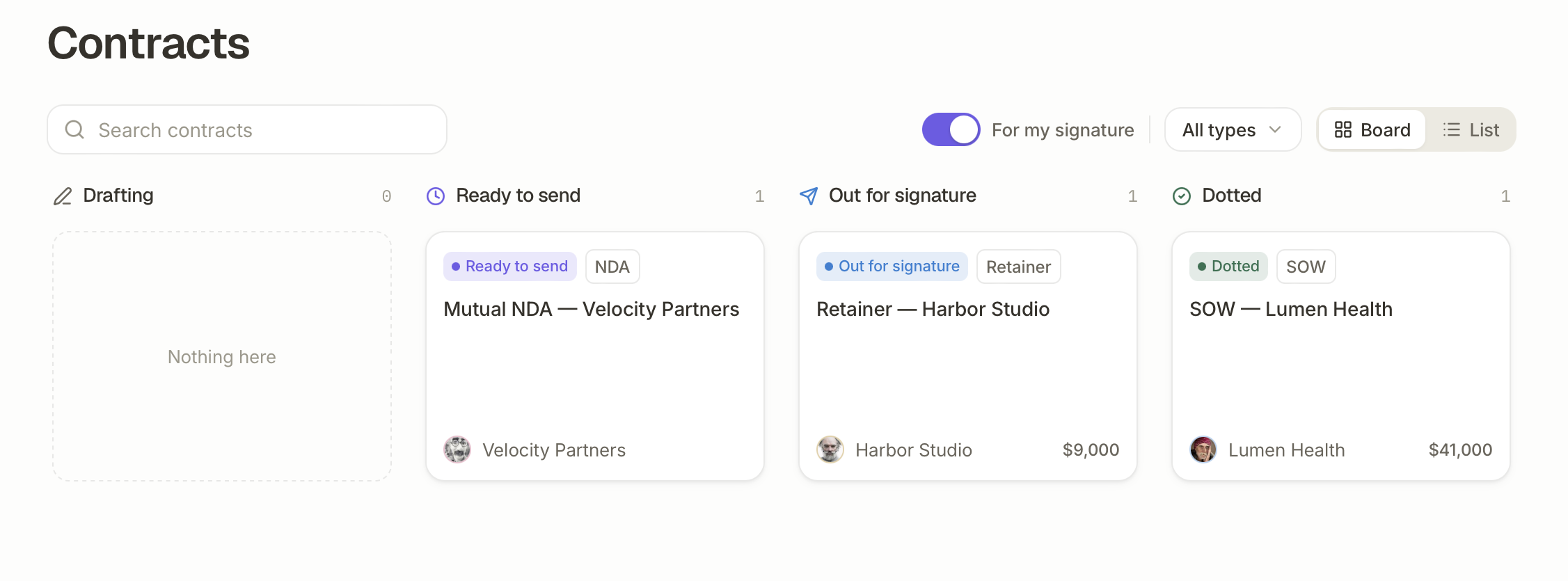Open the All types dropdown
The height and width of the screenshot is (581, 1568).
pyautogui.click(x=1233, y=129)
